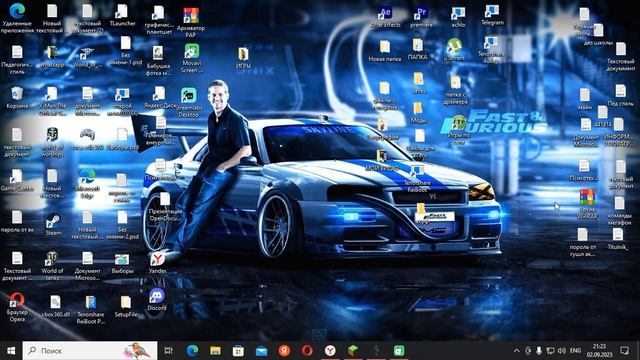Viewport: 640px width, 360px height.
Task: Select the Выборы image file
Action: pos(122,263)
